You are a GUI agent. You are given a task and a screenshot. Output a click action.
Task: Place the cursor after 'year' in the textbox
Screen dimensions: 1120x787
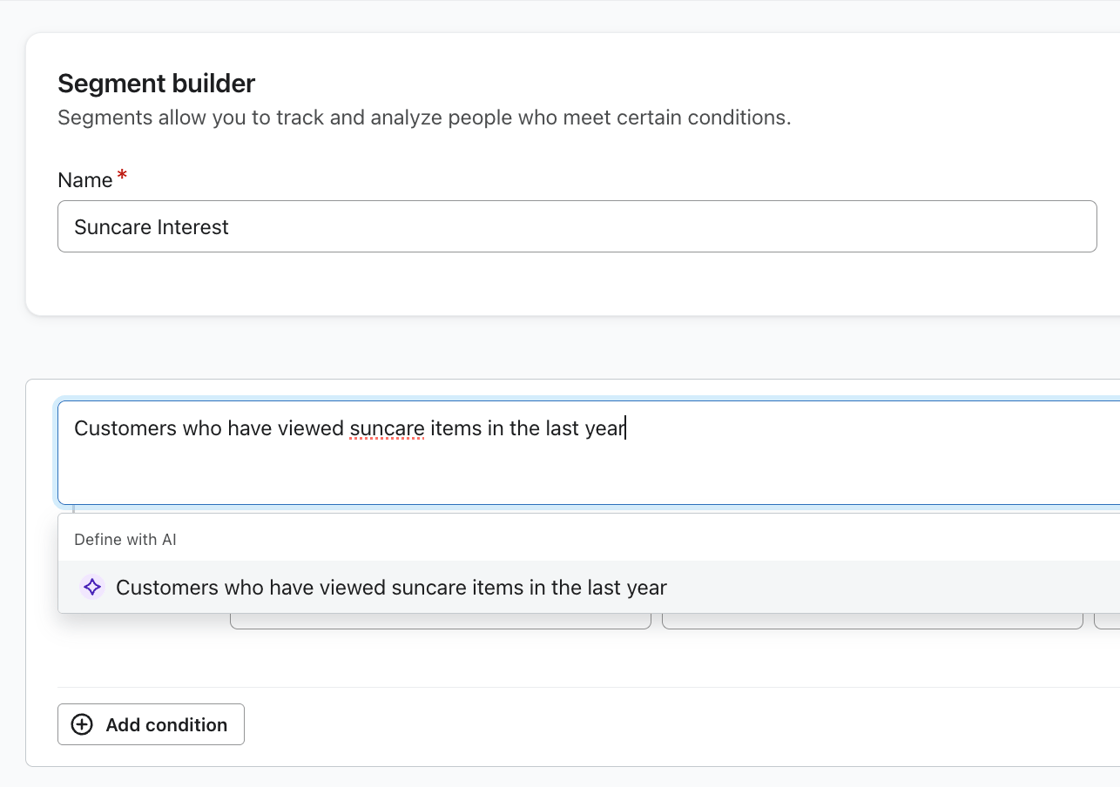(x=626, y=428)
